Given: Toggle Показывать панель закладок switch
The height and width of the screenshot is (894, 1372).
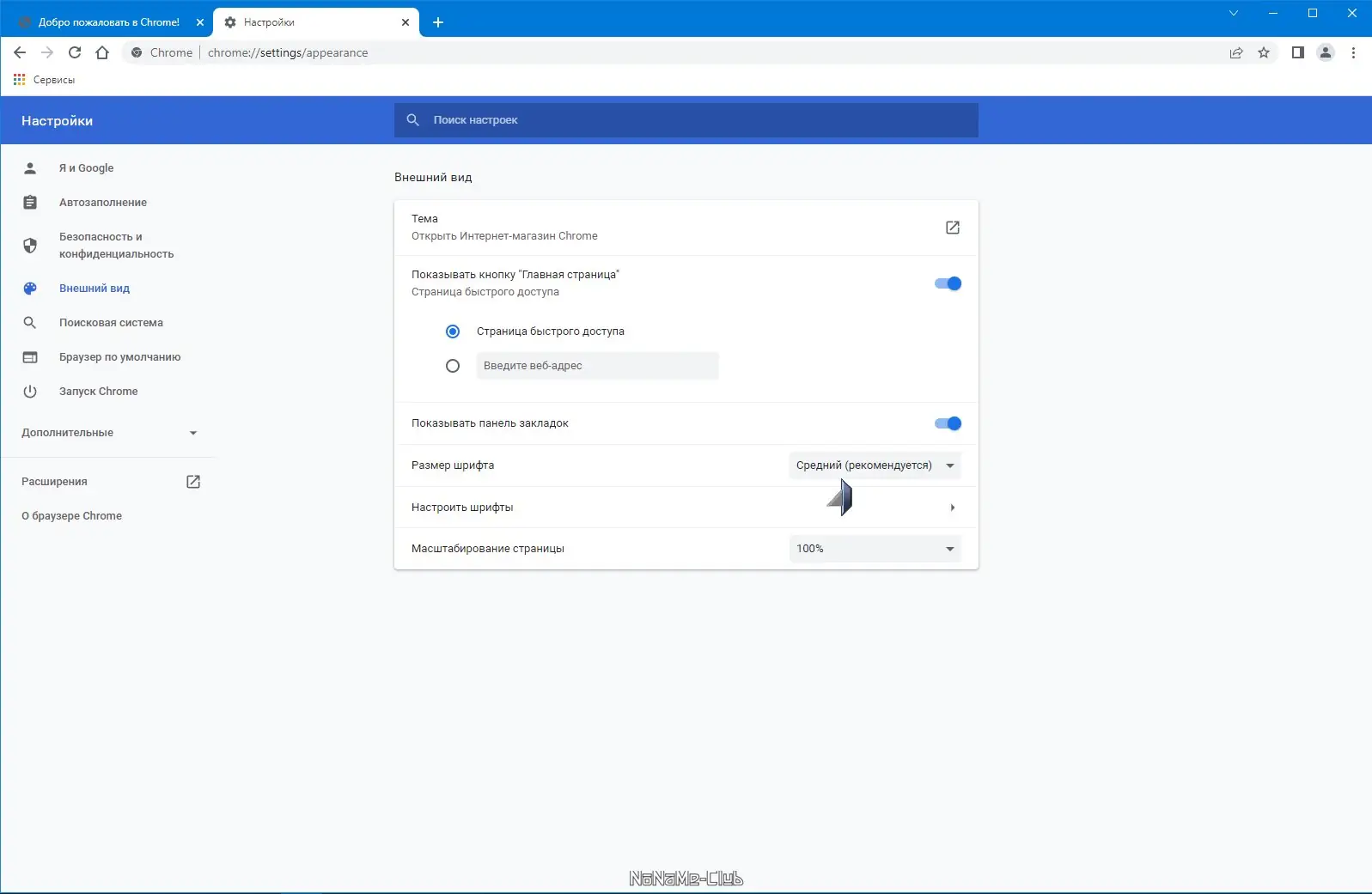Looking at the screenshot, I should (x=948, y=423).
